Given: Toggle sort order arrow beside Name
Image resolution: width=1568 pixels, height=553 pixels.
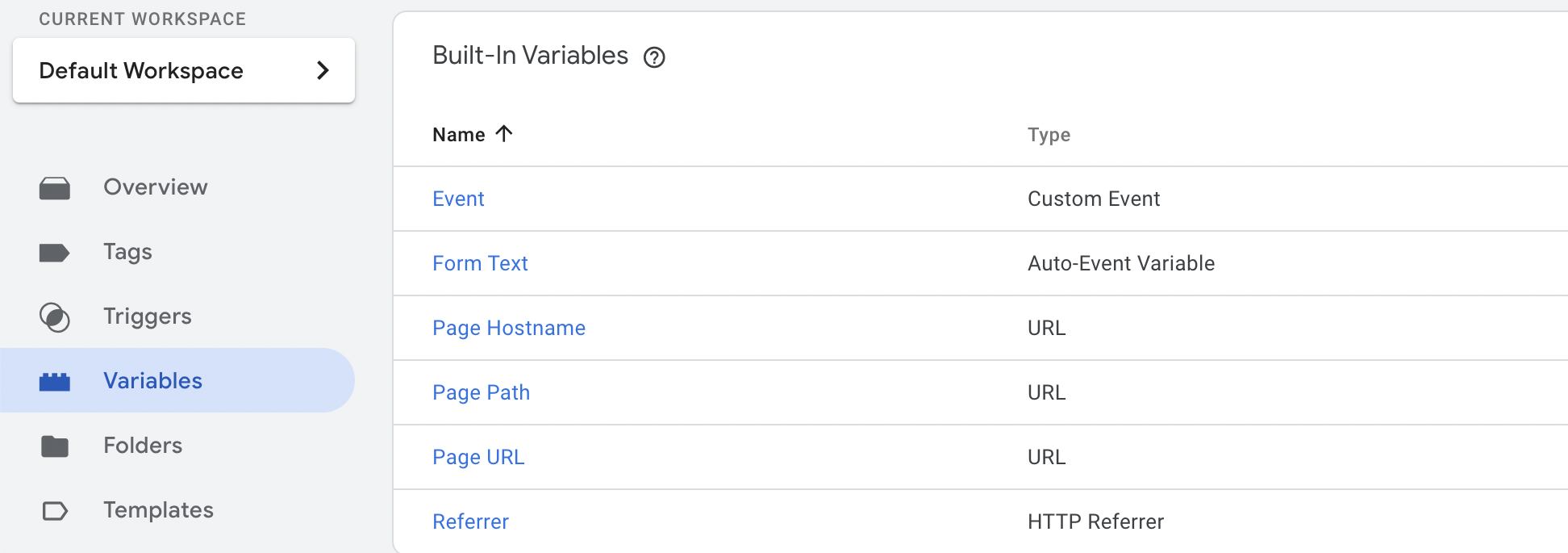Looking at the screenshot, I should coord(504,134).
